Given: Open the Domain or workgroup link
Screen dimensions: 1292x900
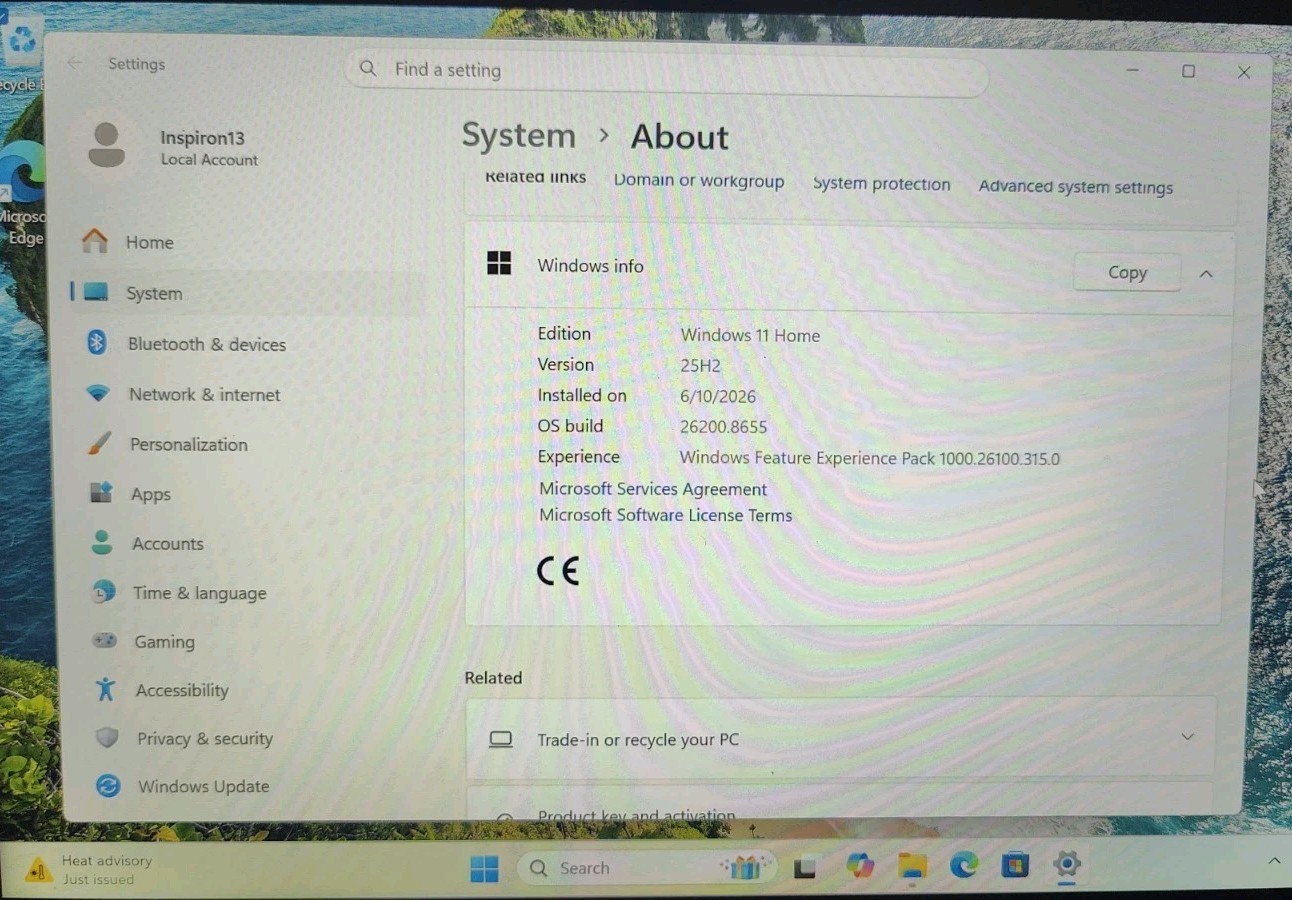Looking at the screenshot, I should (x=698, y=181).
